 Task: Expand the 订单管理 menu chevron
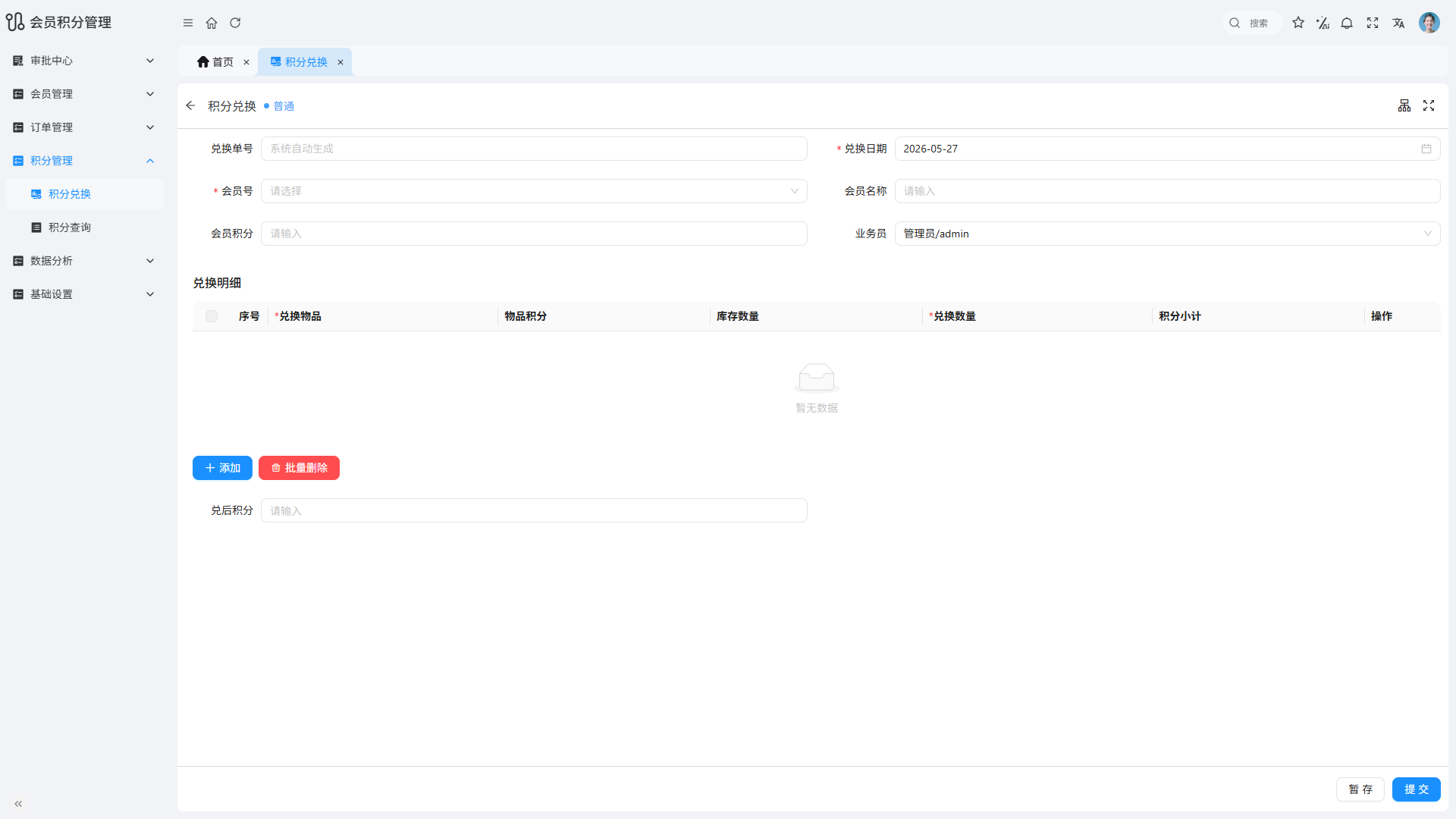(150, 127)
